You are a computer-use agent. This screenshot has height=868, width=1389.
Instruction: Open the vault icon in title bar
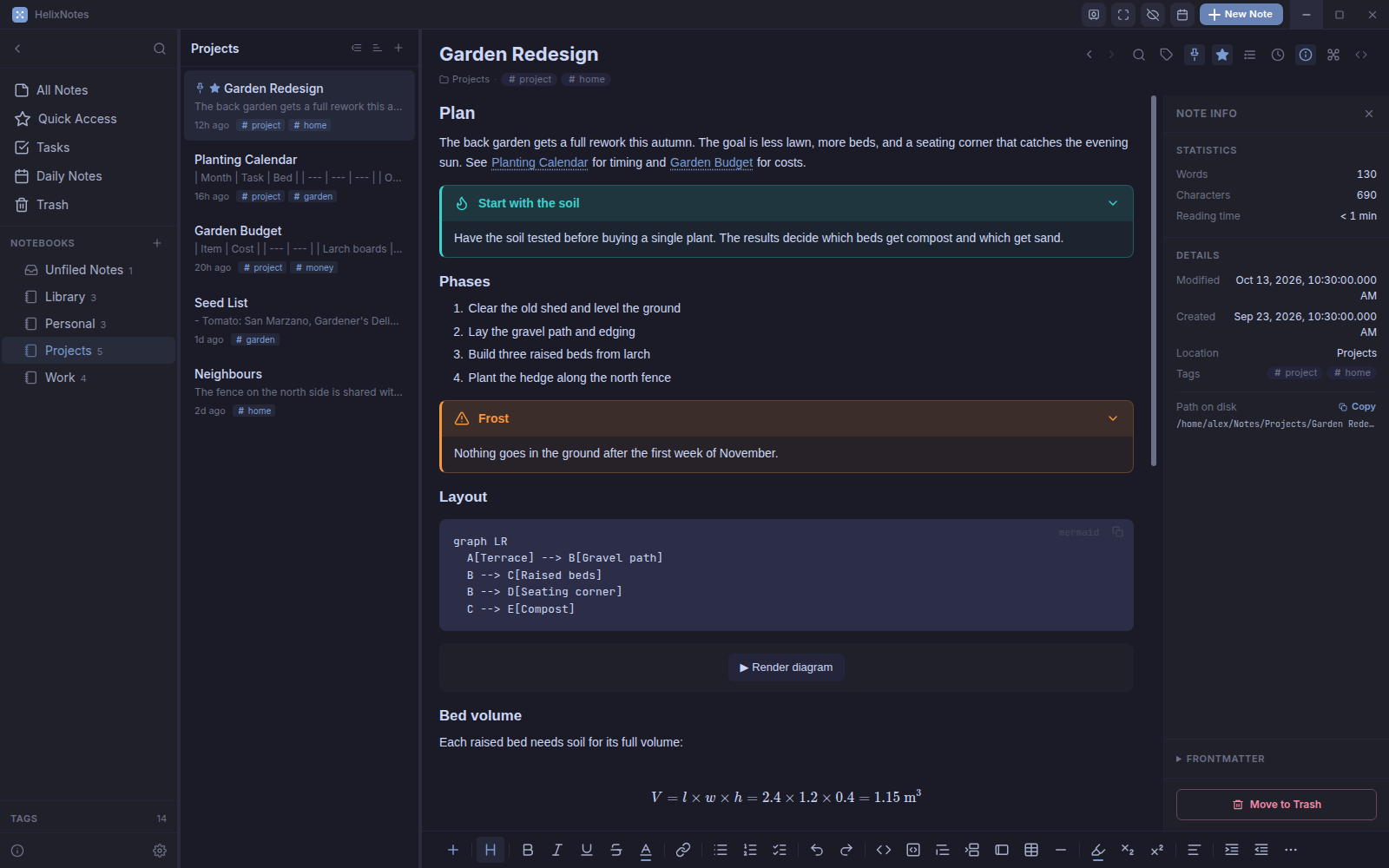(1094, 15)
